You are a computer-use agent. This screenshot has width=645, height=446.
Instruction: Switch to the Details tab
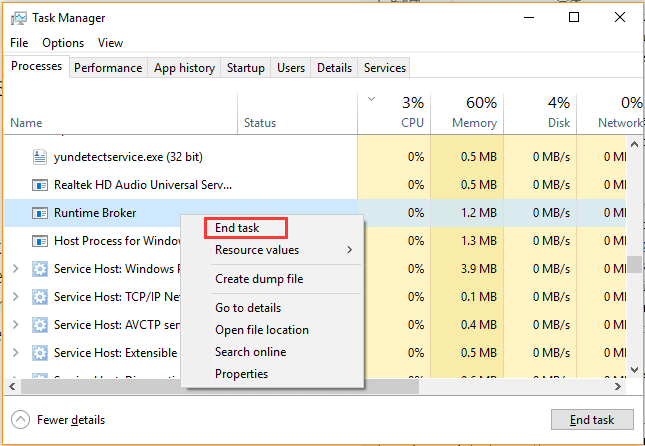pyautogui.click(x=334, y=68)
